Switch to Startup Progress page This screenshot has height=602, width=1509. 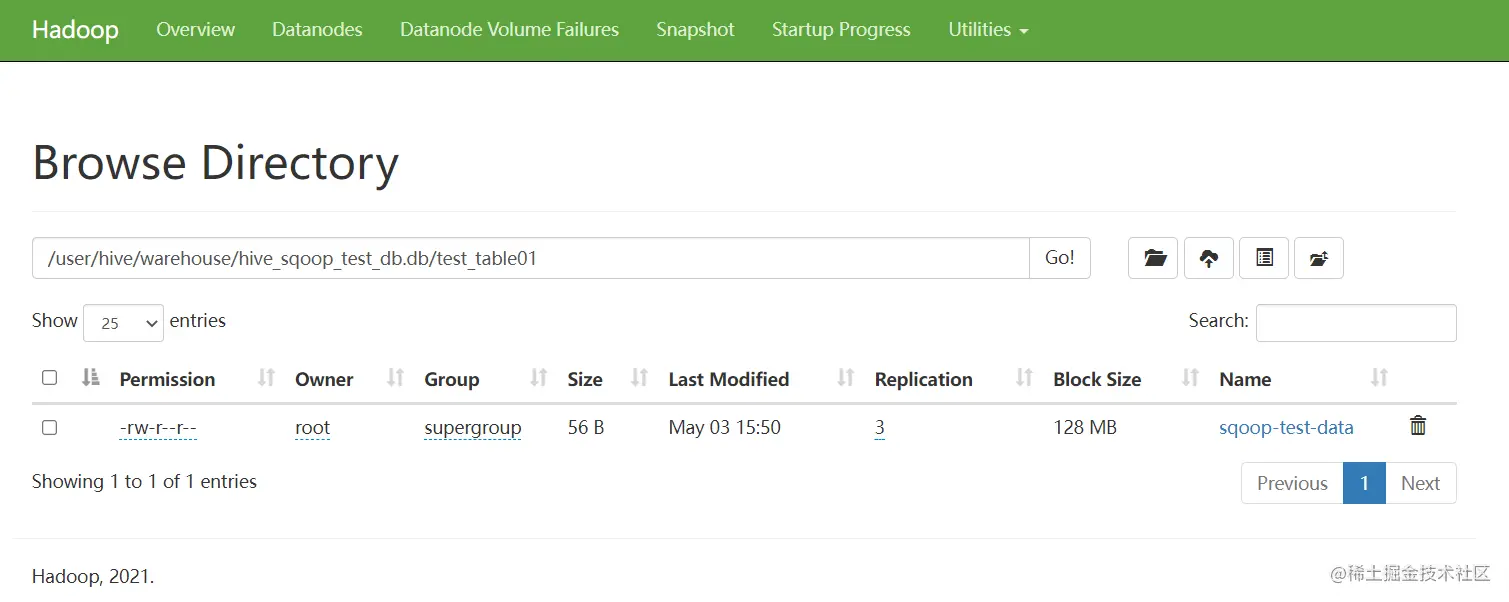click(x=841, y=30)
